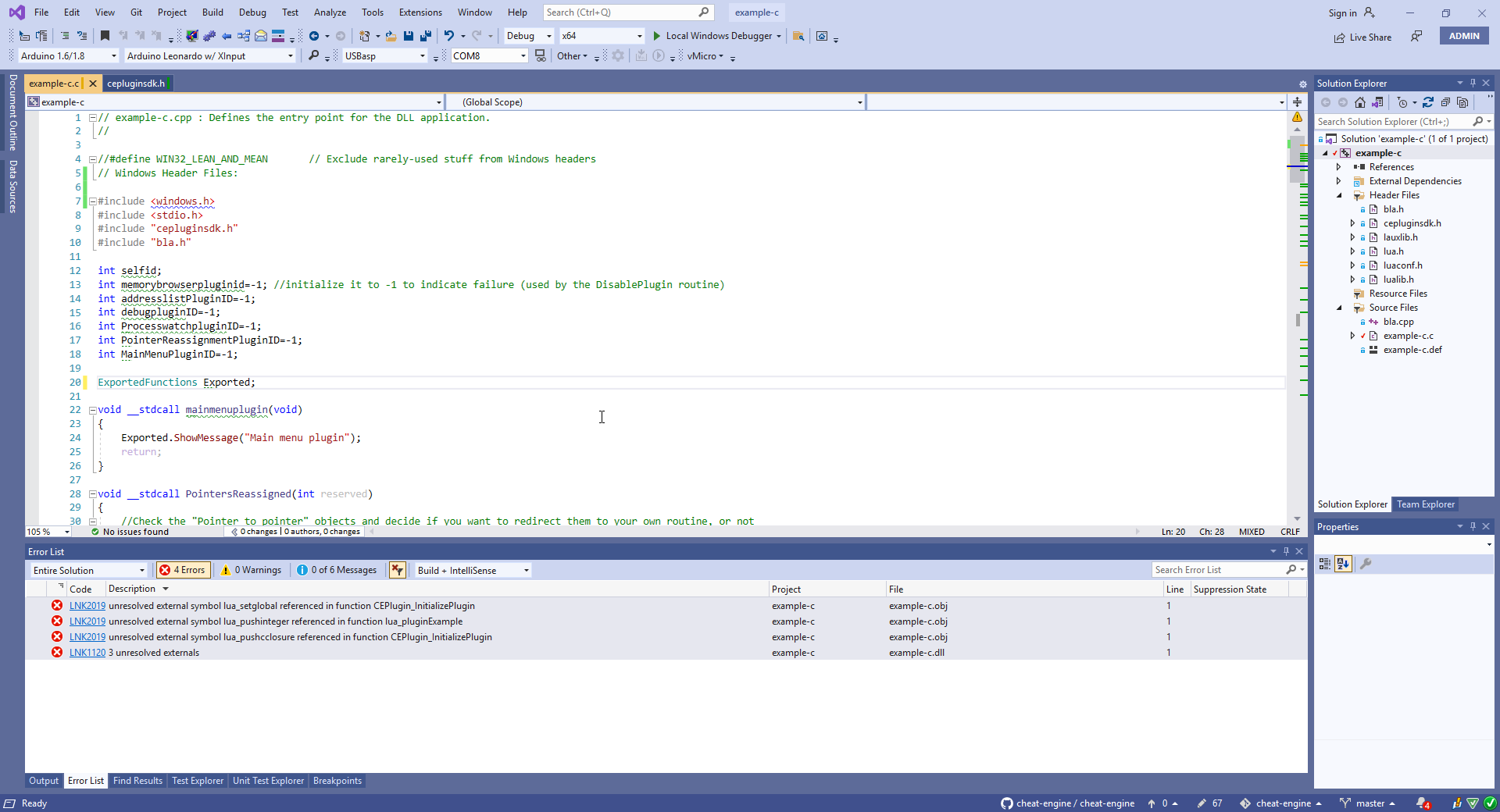
Task: Click the Toggle Bookmark icon
Action: click(x=105, y=36)
